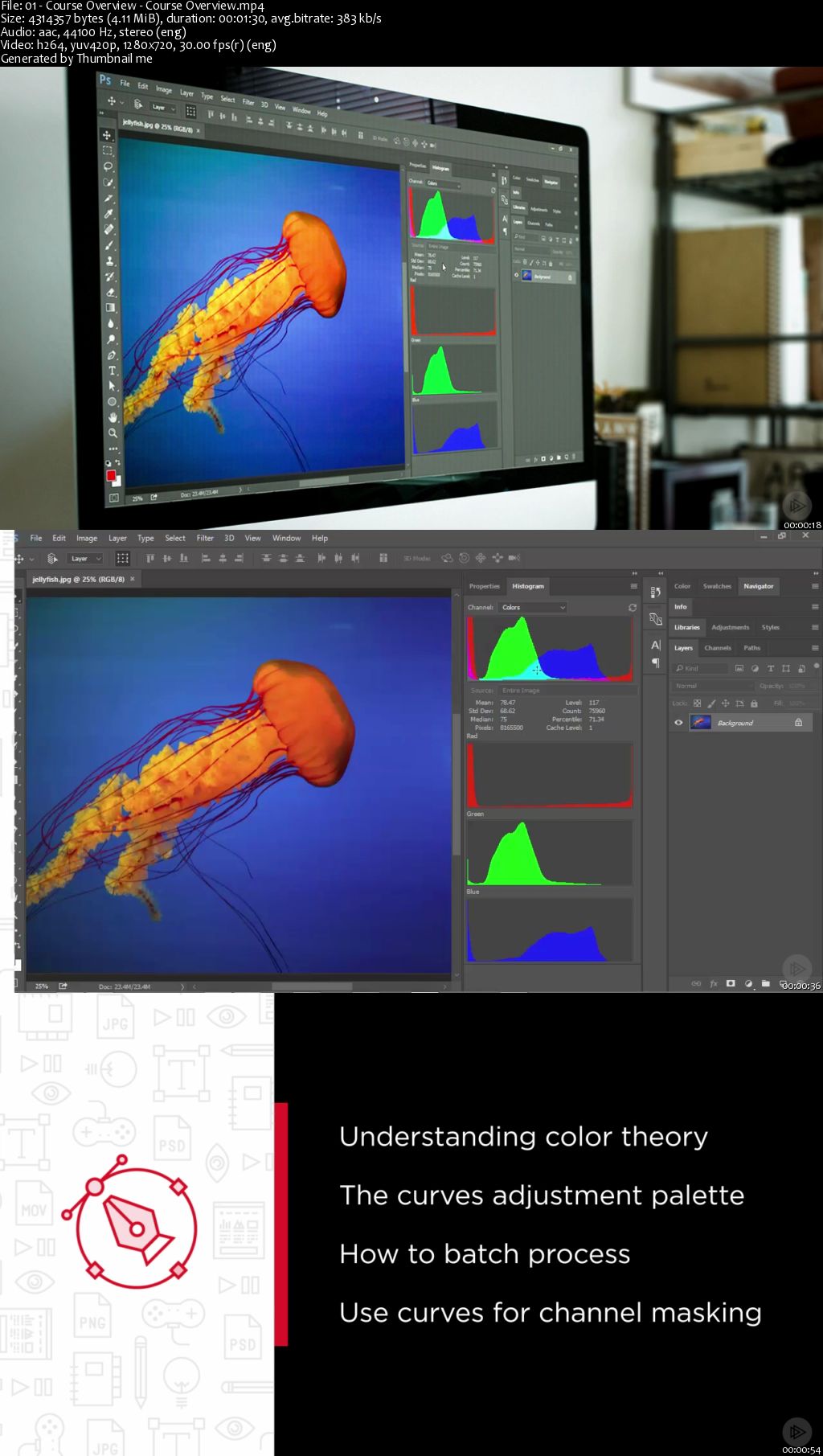Toggle Show Transform Controls dotted-box icon
The width and height of the screenshot is (823, 1456).
coord(123,558)
